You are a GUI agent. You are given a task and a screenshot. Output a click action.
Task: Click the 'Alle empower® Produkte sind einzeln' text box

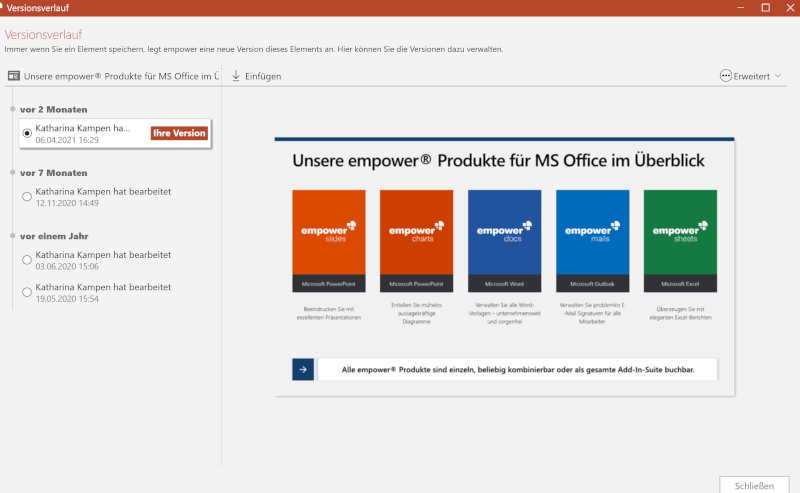(517, 369)
